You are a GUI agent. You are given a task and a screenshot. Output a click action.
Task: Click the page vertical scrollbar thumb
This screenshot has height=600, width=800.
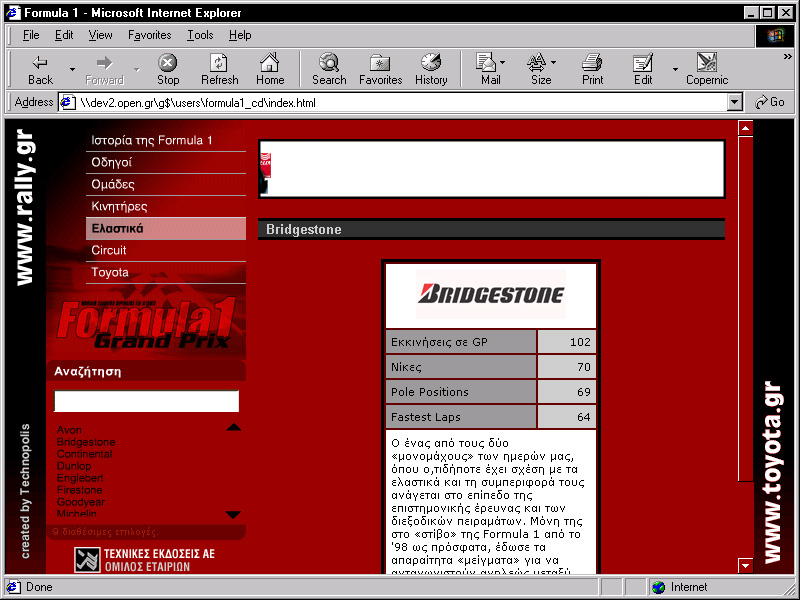[745, 308]
